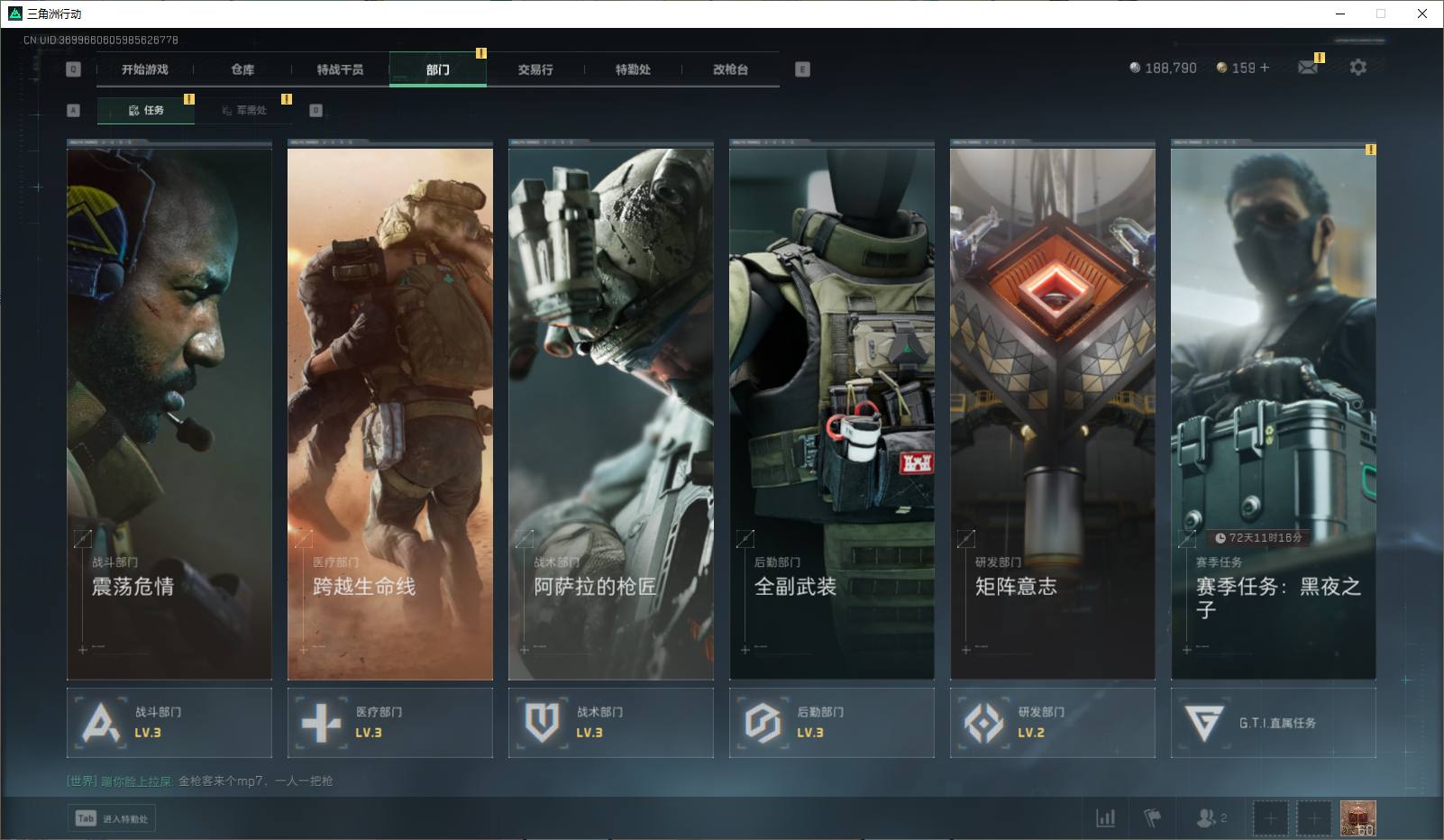Click the 159 currency balance
Screen dimensions: 1444x840
click(1243, 68)
